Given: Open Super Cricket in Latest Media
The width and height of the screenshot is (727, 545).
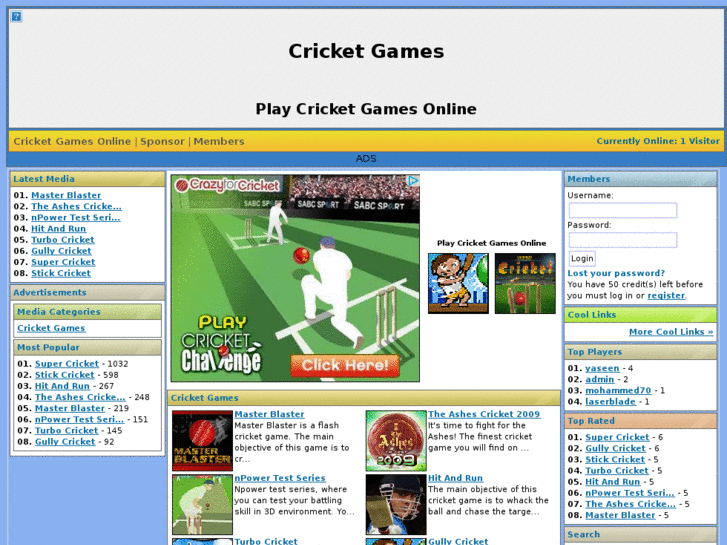Looking at the screenshot, I should click(x=63, y=262).
